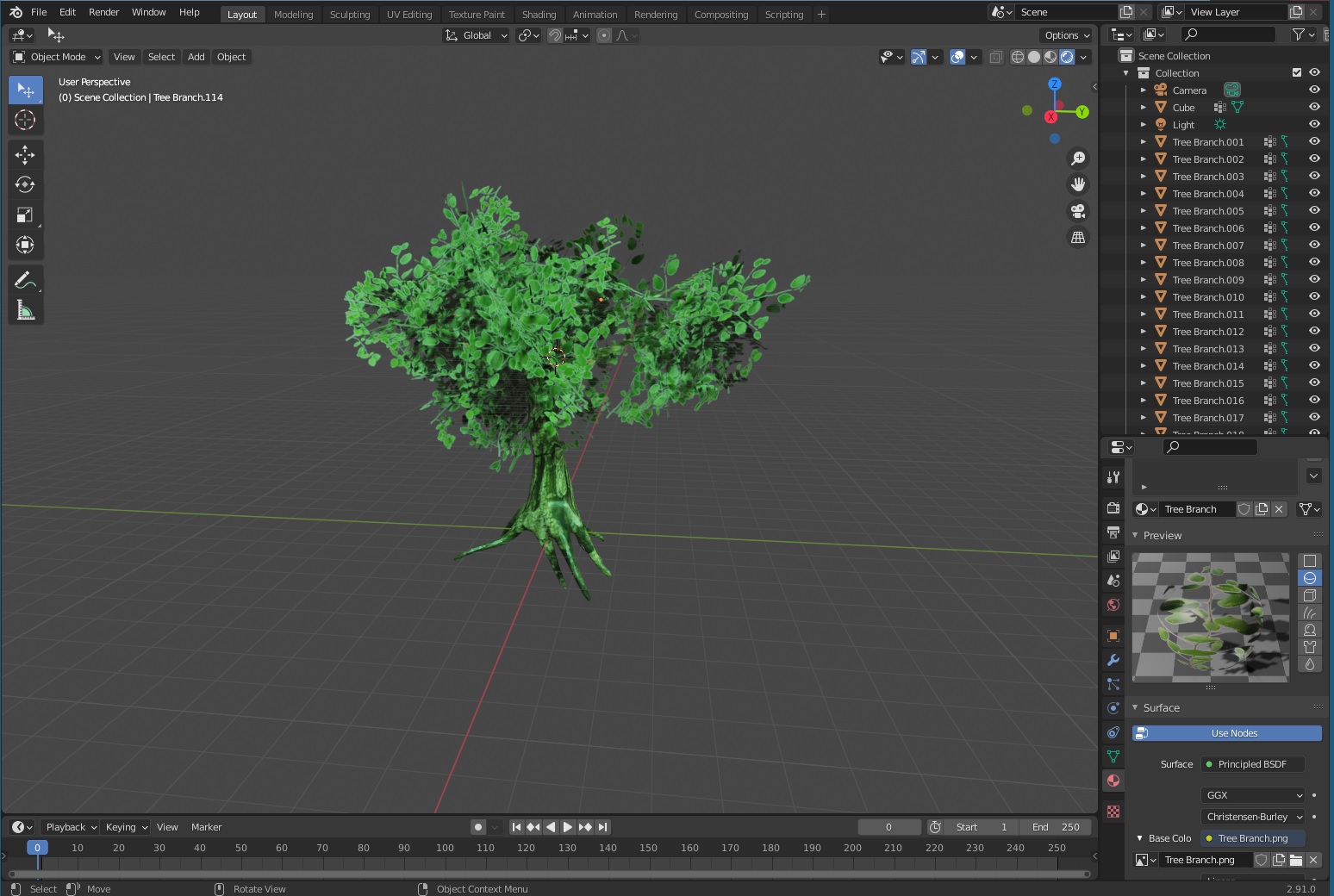Image resolution: width=1334 pixels, height=896 pixels.
Task: Switch to UV Editing workspace tab
Action: tap(408, 15)
